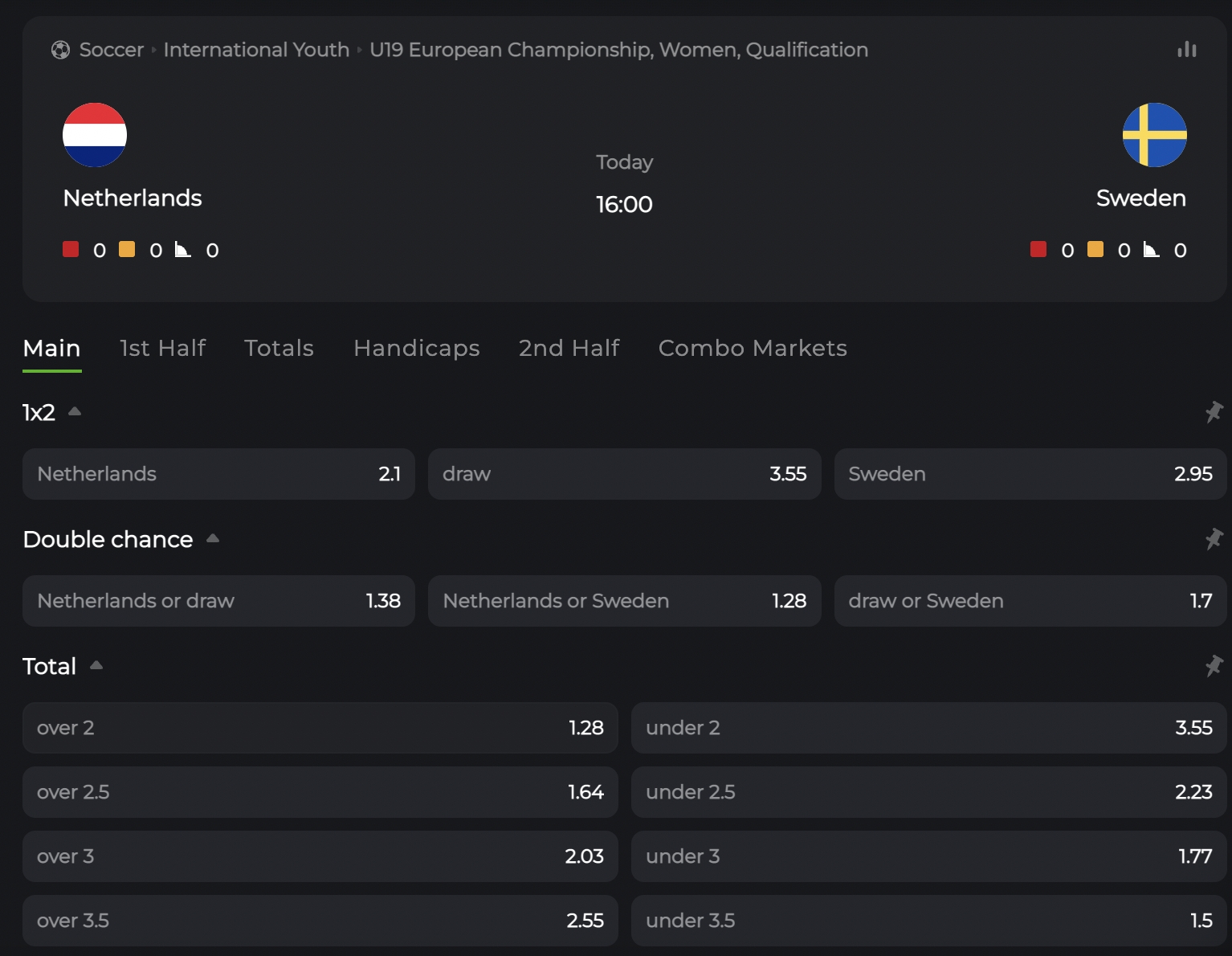
Task: Go to Soccer breadcrumb link
Action: [112, 50]
